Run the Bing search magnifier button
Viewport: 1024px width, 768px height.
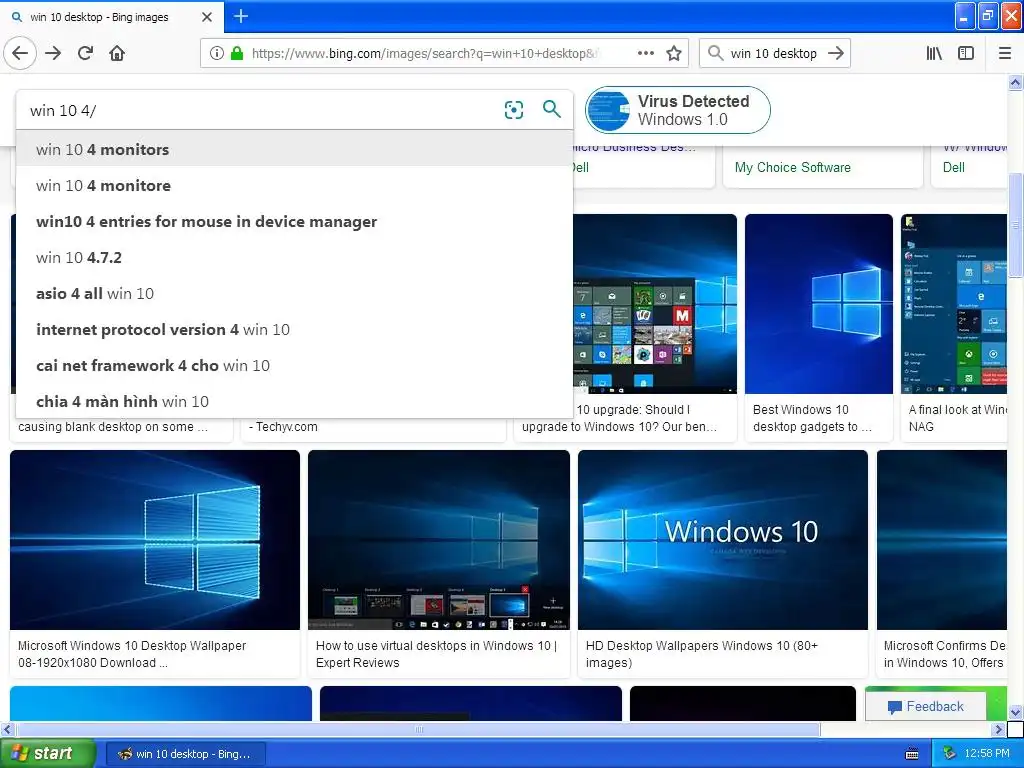tap(552, 109)
